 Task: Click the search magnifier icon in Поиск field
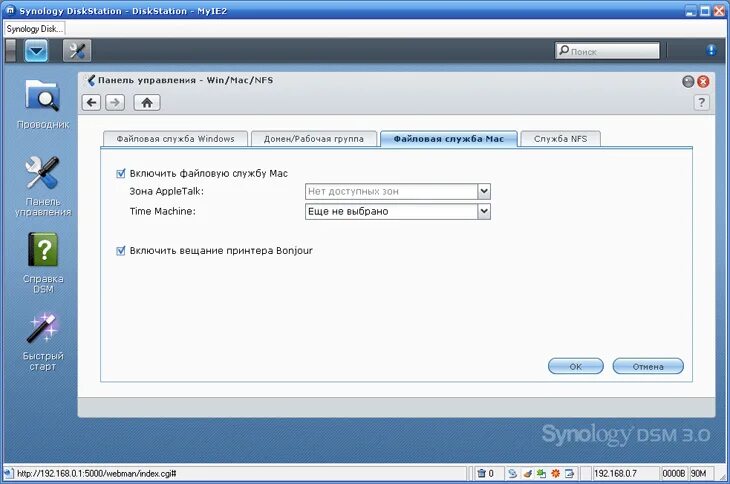tap(564, 50)
